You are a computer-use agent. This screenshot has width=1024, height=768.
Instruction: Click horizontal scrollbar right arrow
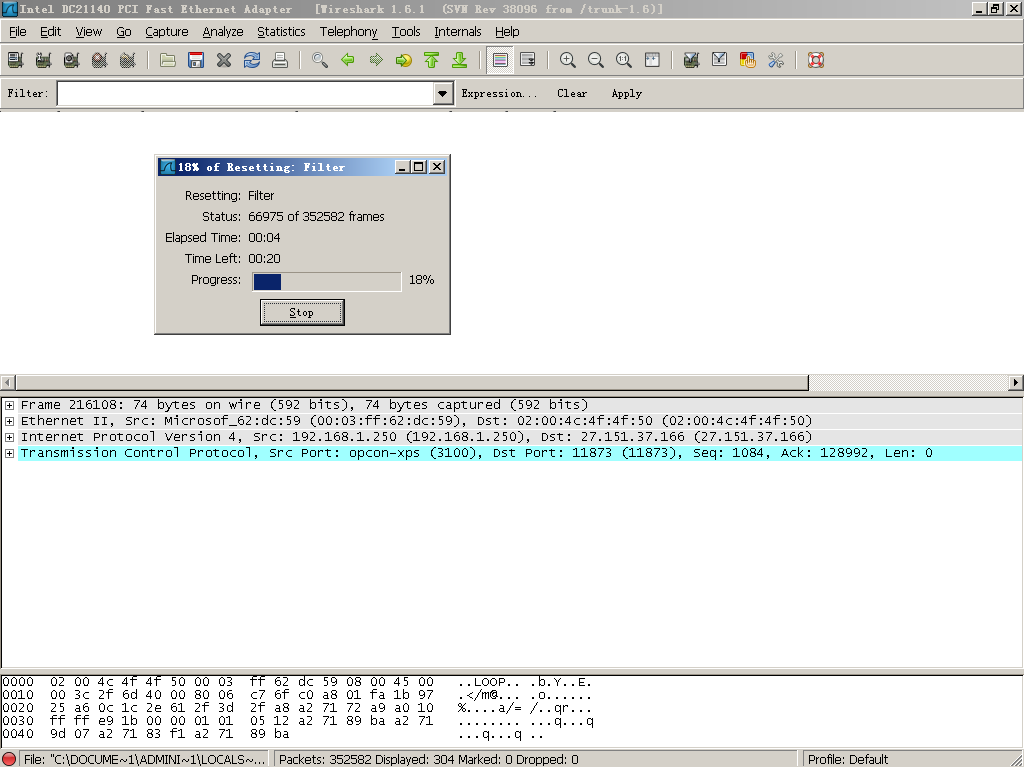(1016, 383)
